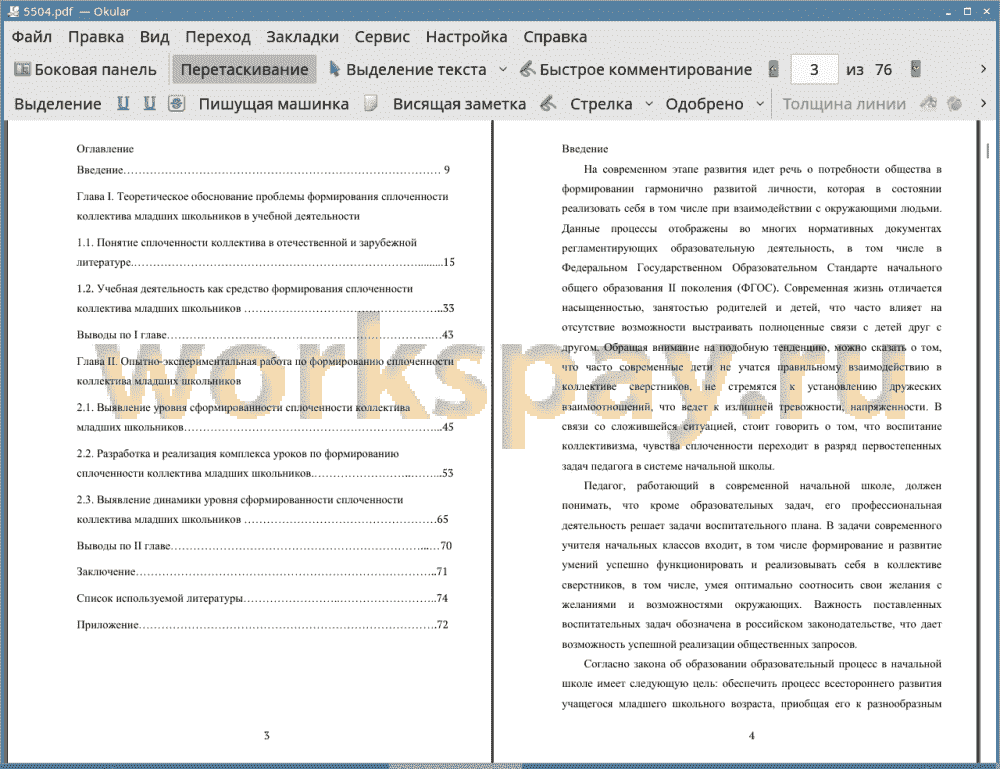Click the Okular app icon in title bar
Screen dimensions: 1000x769
click(x=13, y=11)
